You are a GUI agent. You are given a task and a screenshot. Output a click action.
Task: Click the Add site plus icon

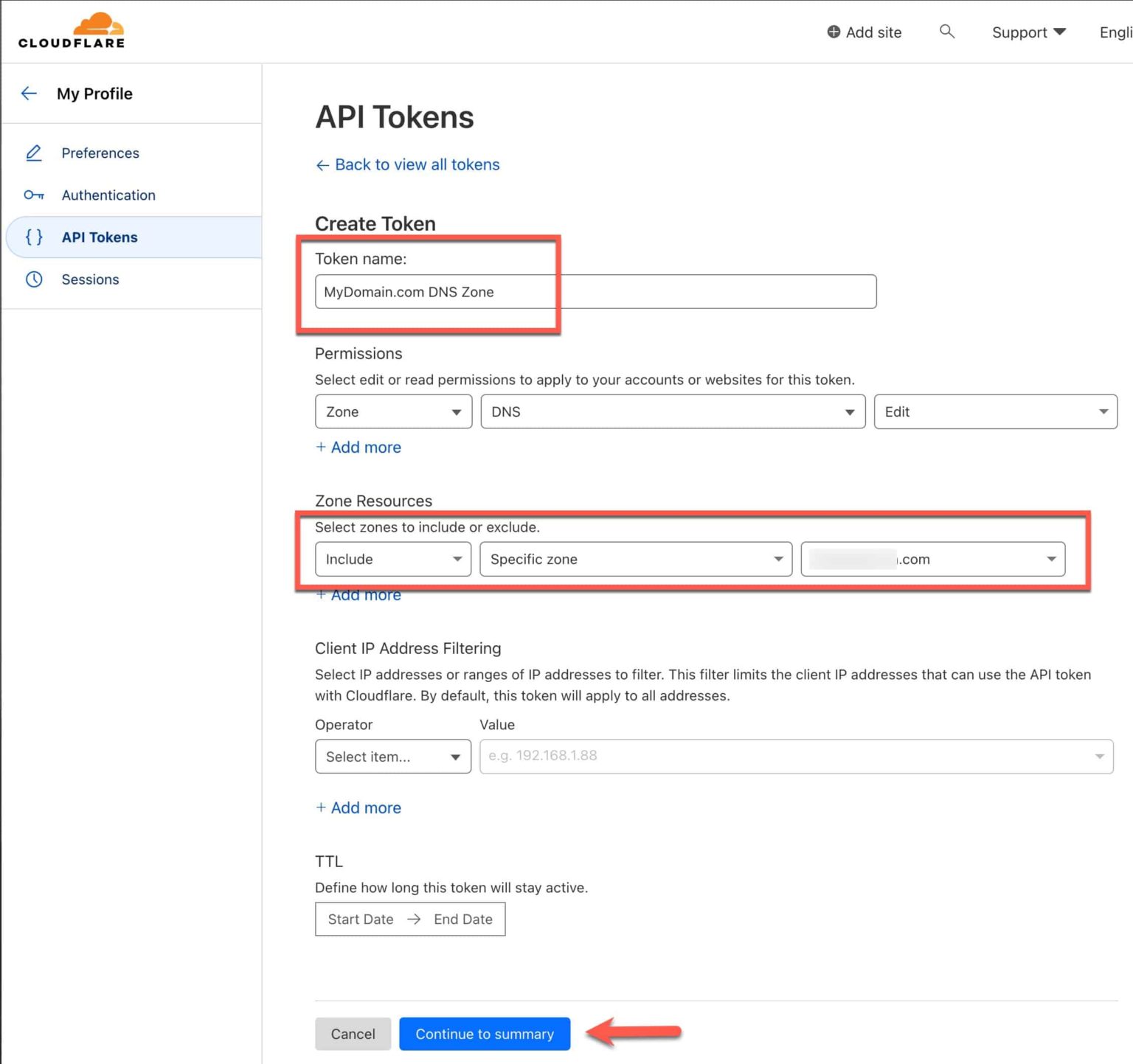(833, 32)
